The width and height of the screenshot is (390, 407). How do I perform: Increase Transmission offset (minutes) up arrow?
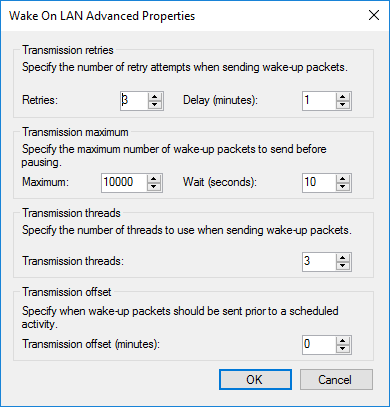pyautogui.click(x=343, y=341)
